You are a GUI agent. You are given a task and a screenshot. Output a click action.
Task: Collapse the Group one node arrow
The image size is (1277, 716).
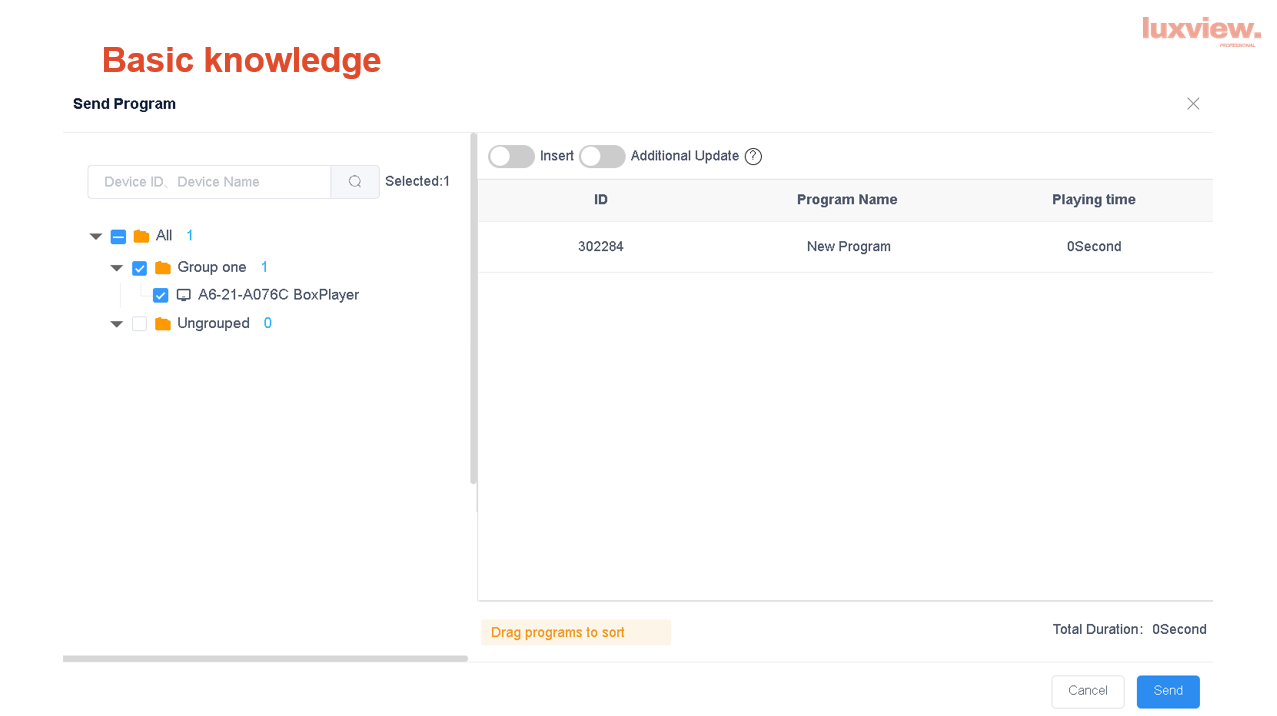point(117,268)
